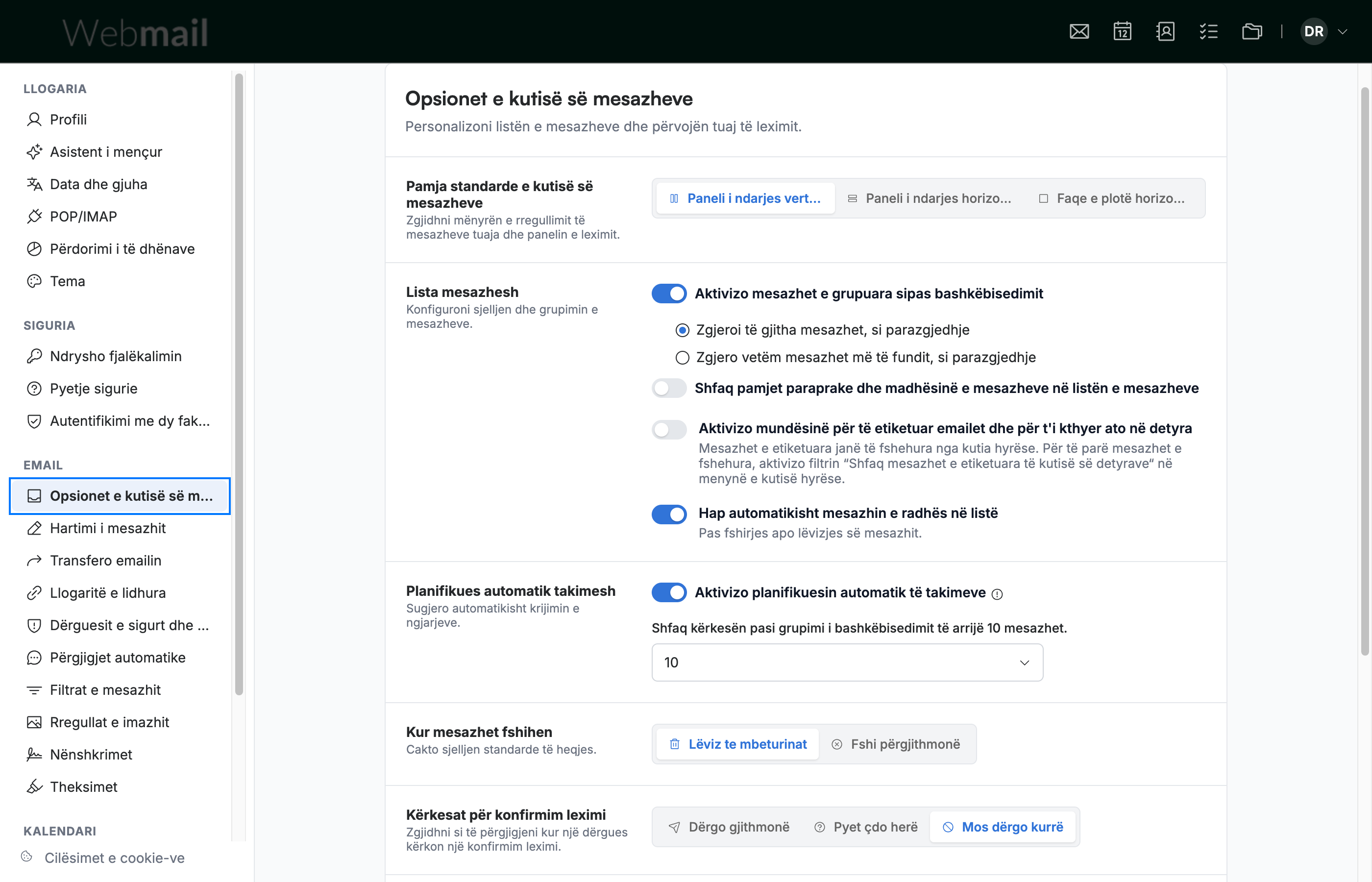Click the Asistent i mençur sparkle icon

click(x=34, y=152)
